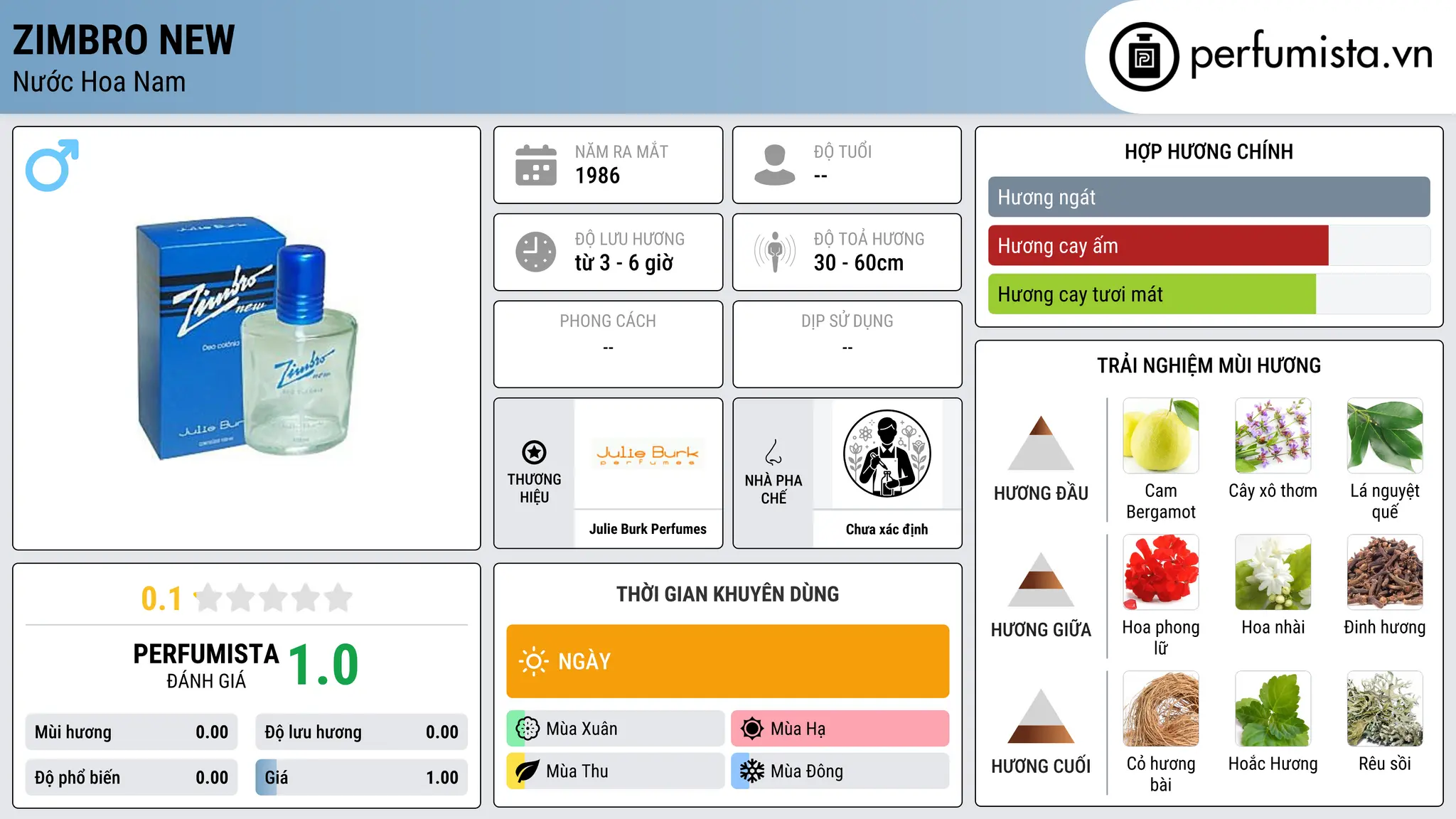Click the Độ lưu hương score row
1456x819 pixels.
pyautogui.click(x=361, y=732)
